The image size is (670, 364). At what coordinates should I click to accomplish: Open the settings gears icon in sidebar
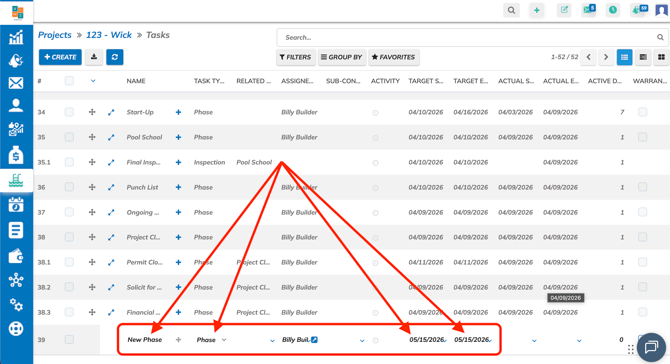tap(16, 305)
